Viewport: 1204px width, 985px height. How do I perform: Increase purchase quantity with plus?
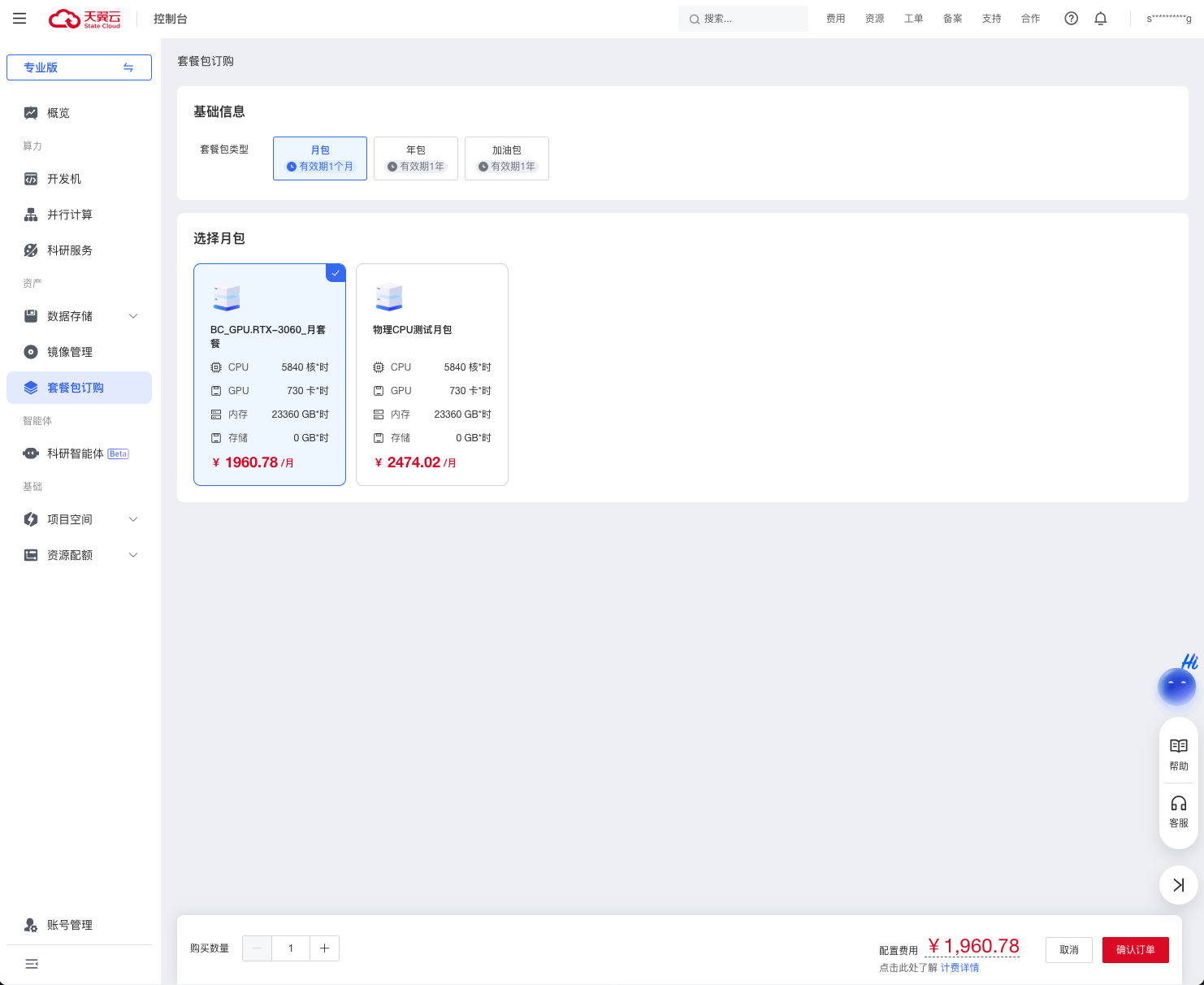coord(324,948)
